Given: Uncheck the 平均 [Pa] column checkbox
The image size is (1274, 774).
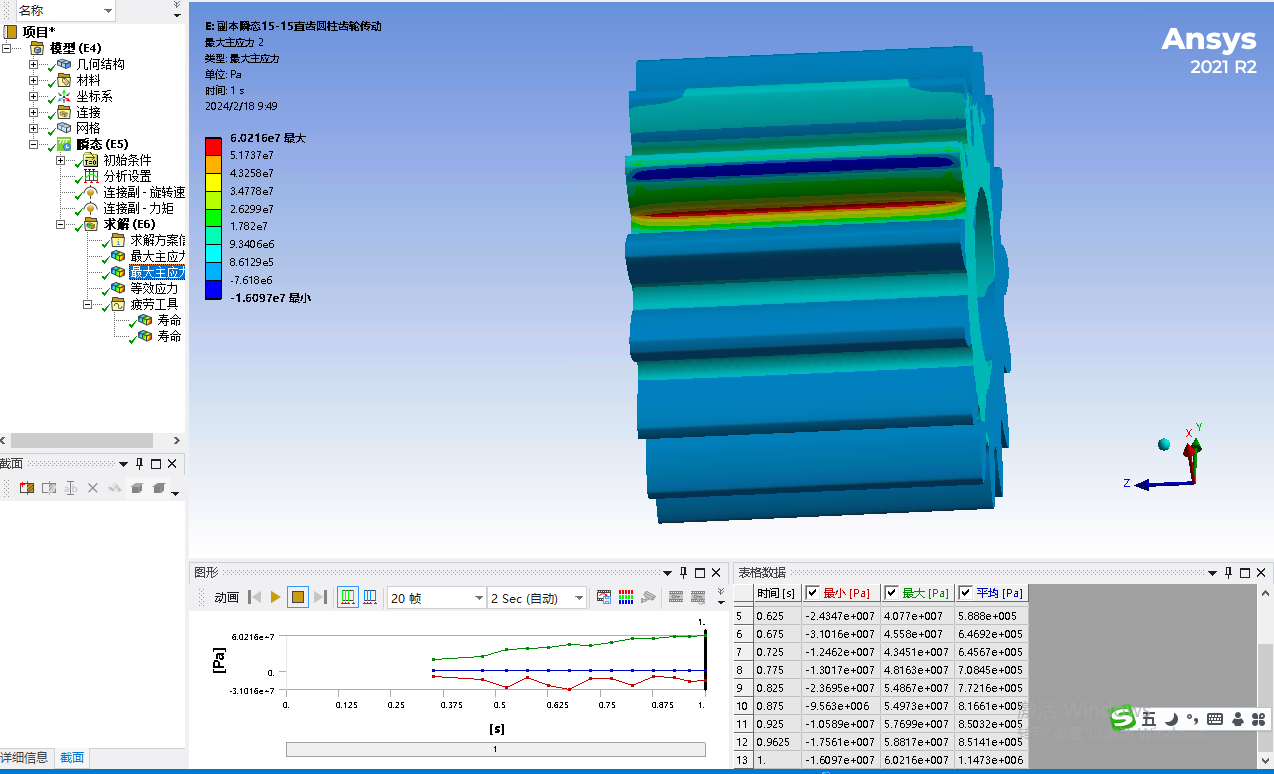Looking at the screenshot, I should [965, 593].
